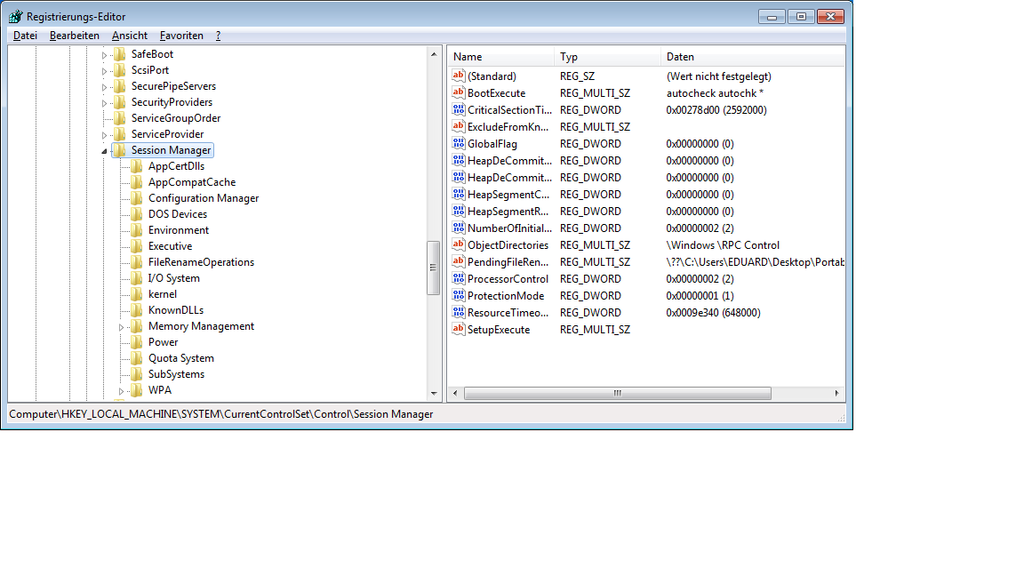Click the horizontal scrollbar in values pane
Viewport: 1024px width, 576px height.
[x=617, y=393]
